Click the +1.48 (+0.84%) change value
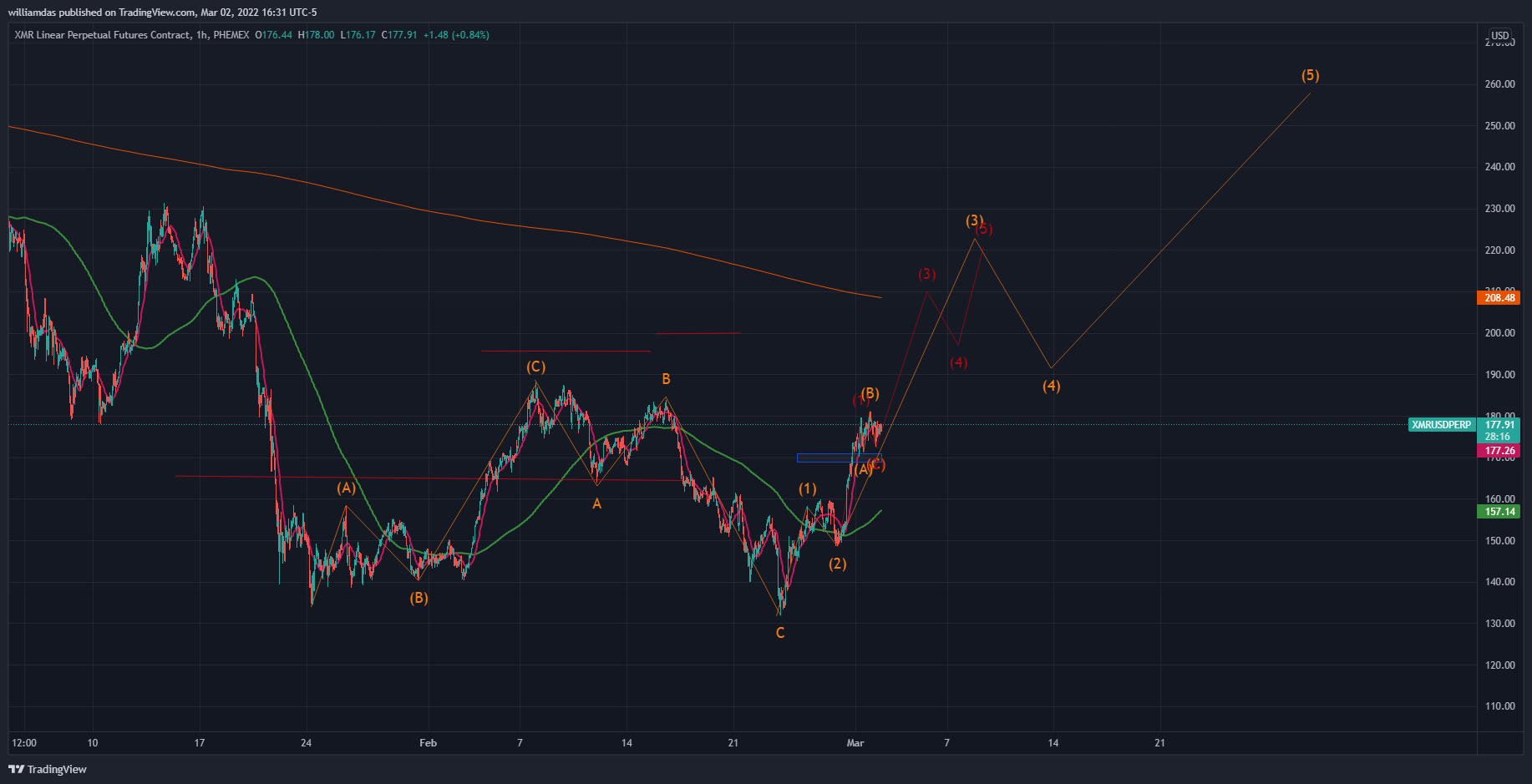Image resolution: width=1532 pixels, height=784 pixels. pyautogui.click(x=456, y=35)
